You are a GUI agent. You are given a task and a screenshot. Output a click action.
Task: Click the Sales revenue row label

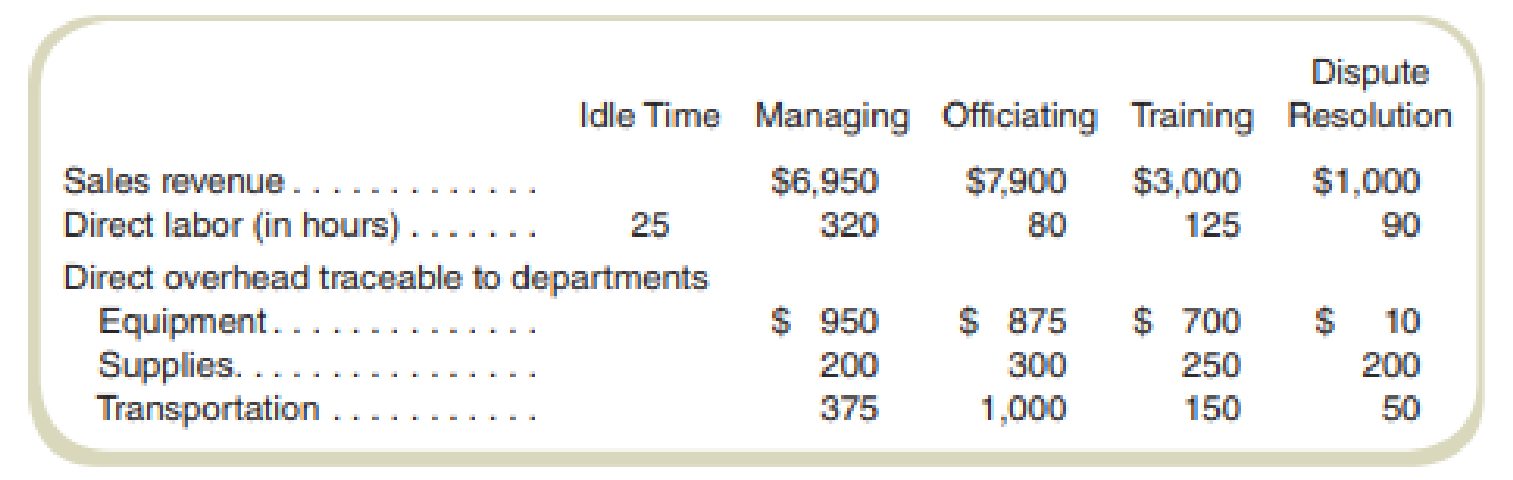(173, 182)
